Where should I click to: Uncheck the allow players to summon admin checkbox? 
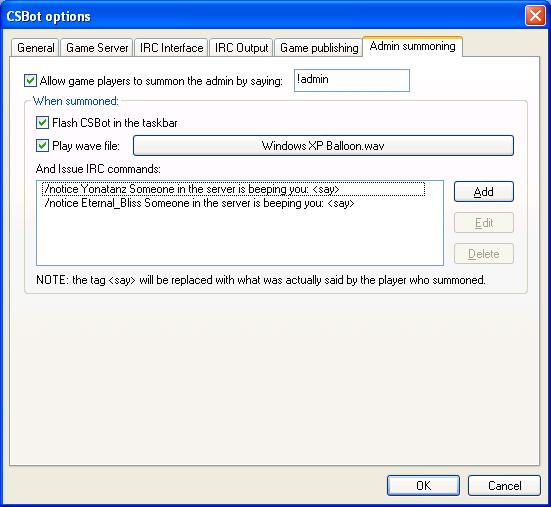coord(30,80)
